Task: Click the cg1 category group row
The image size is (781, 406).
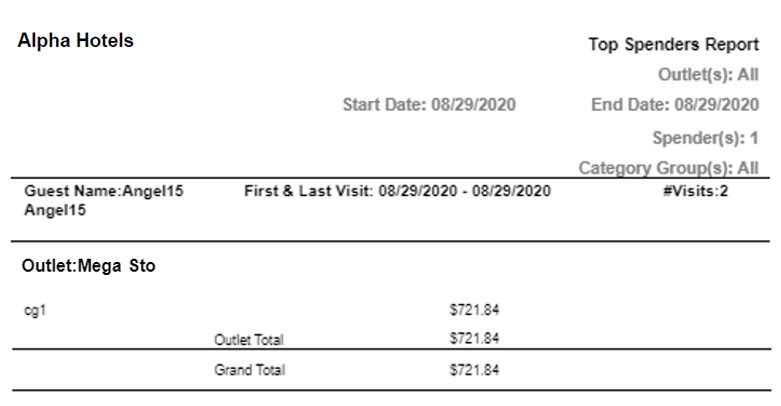Action: click(35, 310)
